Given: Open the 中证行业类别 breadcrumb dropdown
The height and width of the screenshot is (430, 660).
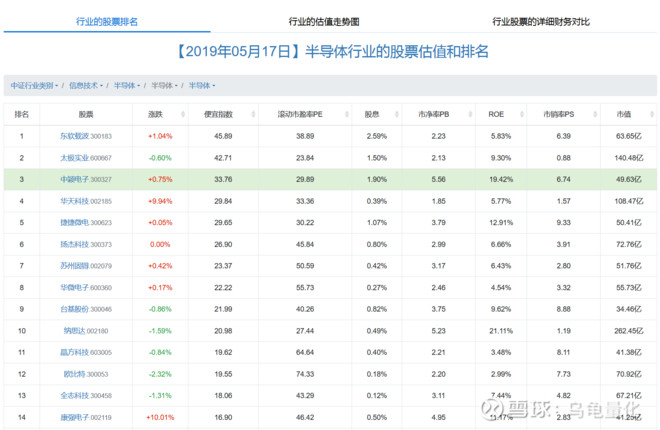Looking at the screenshot, I should [34, 85].
